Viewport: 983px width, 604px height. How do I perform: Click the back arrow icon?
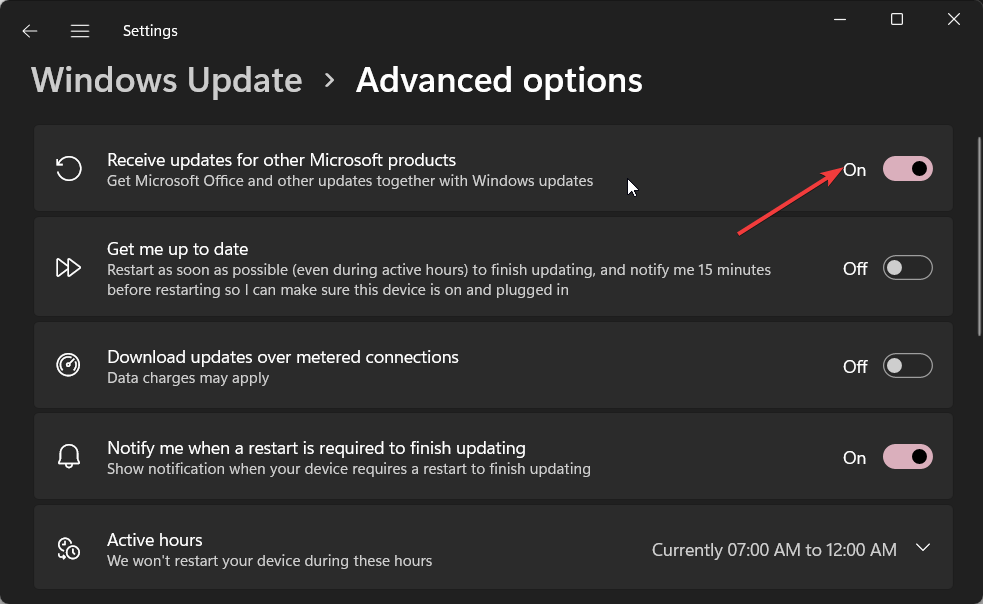(x=29, y=31)
